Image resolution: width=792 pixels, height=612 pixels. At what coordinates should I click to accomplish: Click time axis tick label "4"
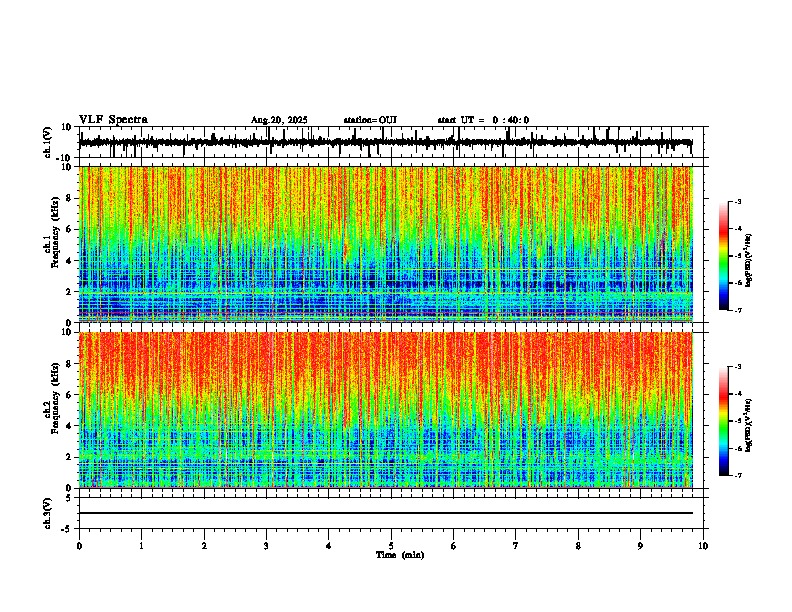coord(329,546)
